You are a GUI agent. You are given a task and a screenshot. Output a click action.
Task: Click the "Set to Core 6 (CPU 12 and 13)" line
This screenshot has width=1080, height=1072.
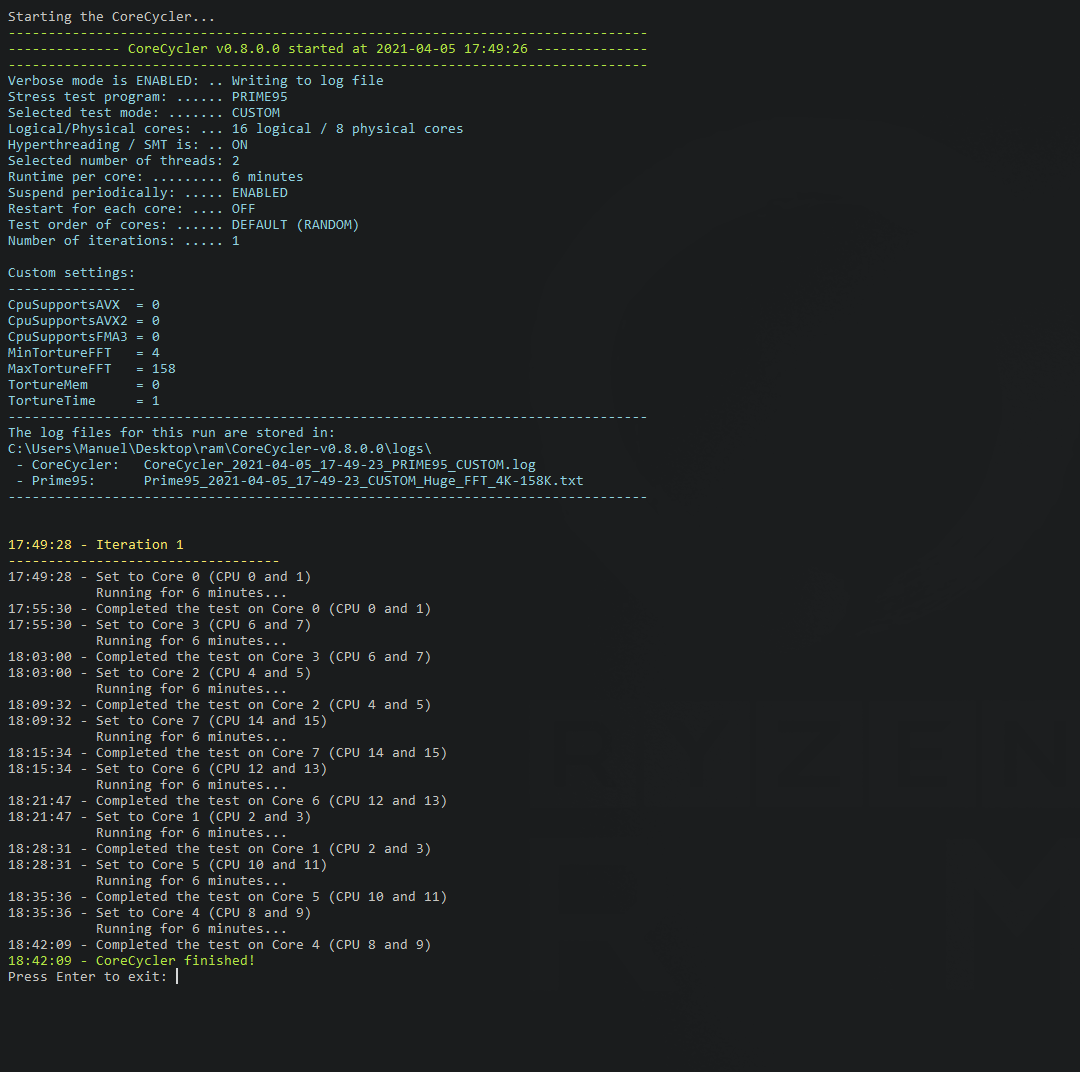[167, 769]
